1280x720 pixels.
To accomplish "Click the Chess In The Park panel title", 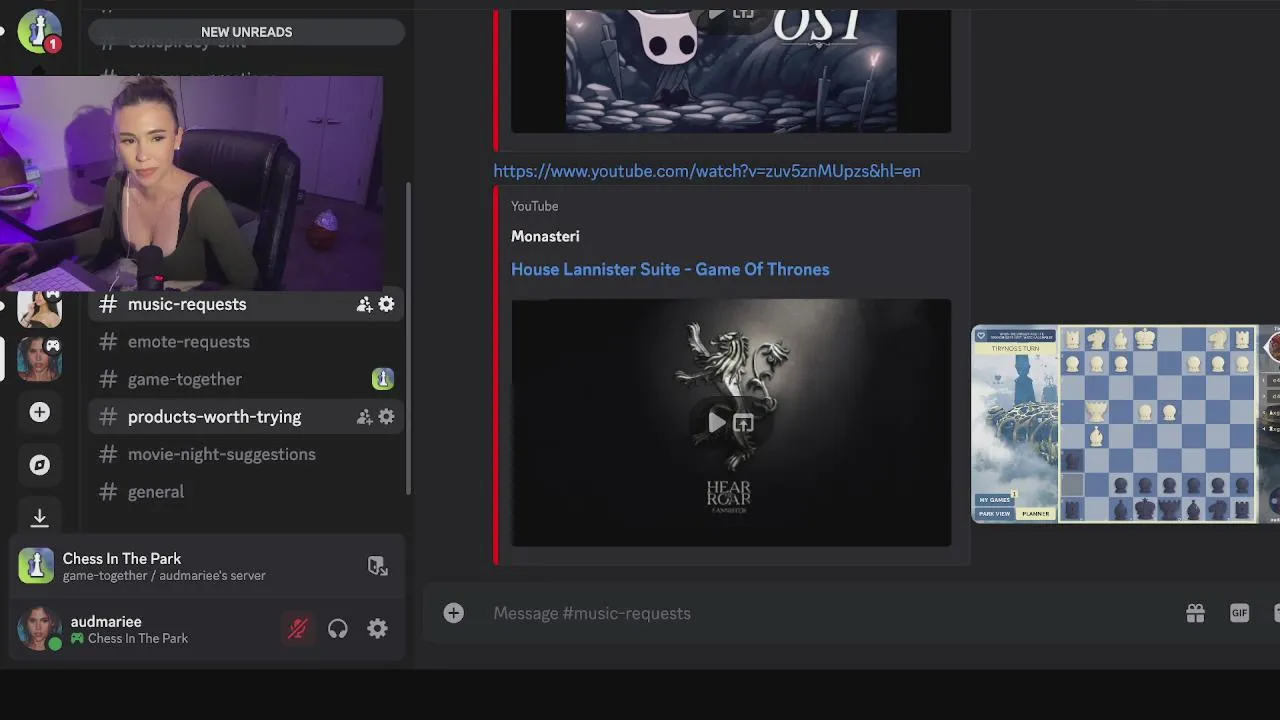I will [122, 559].
